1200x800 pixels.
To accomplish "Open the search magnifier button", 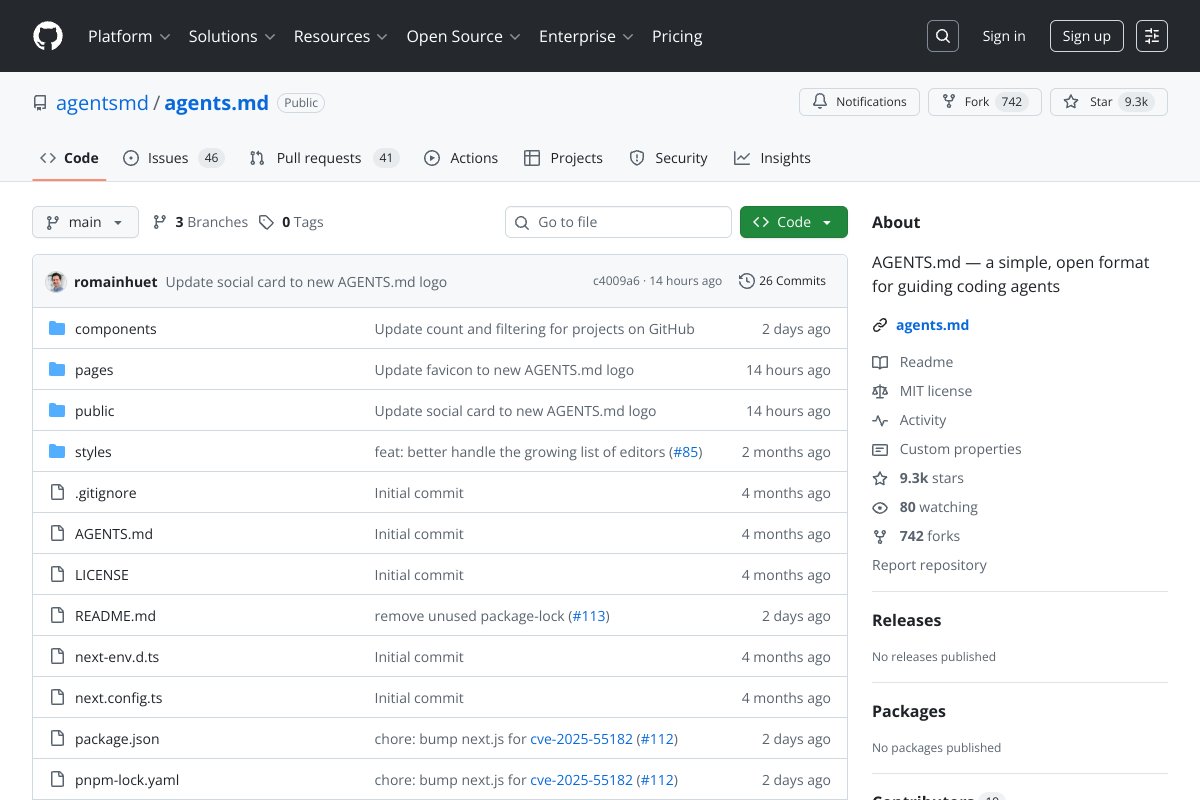I will coord(943,36).
